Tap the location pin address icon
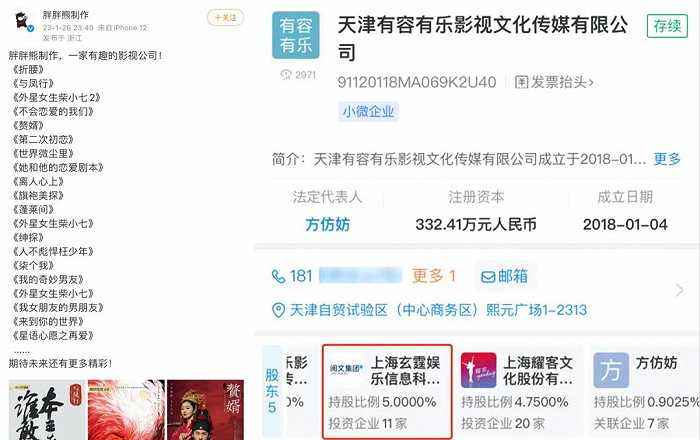 278,310
